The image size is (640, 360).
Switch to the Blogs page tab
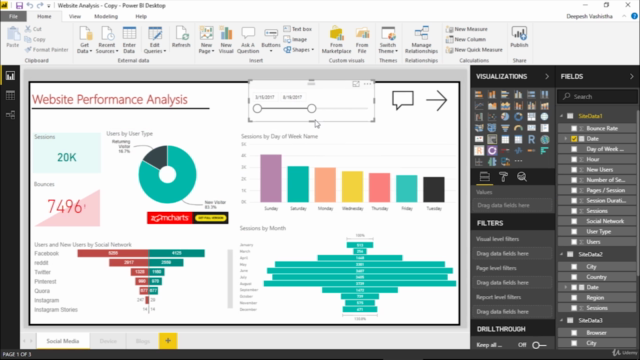point(142,341)
